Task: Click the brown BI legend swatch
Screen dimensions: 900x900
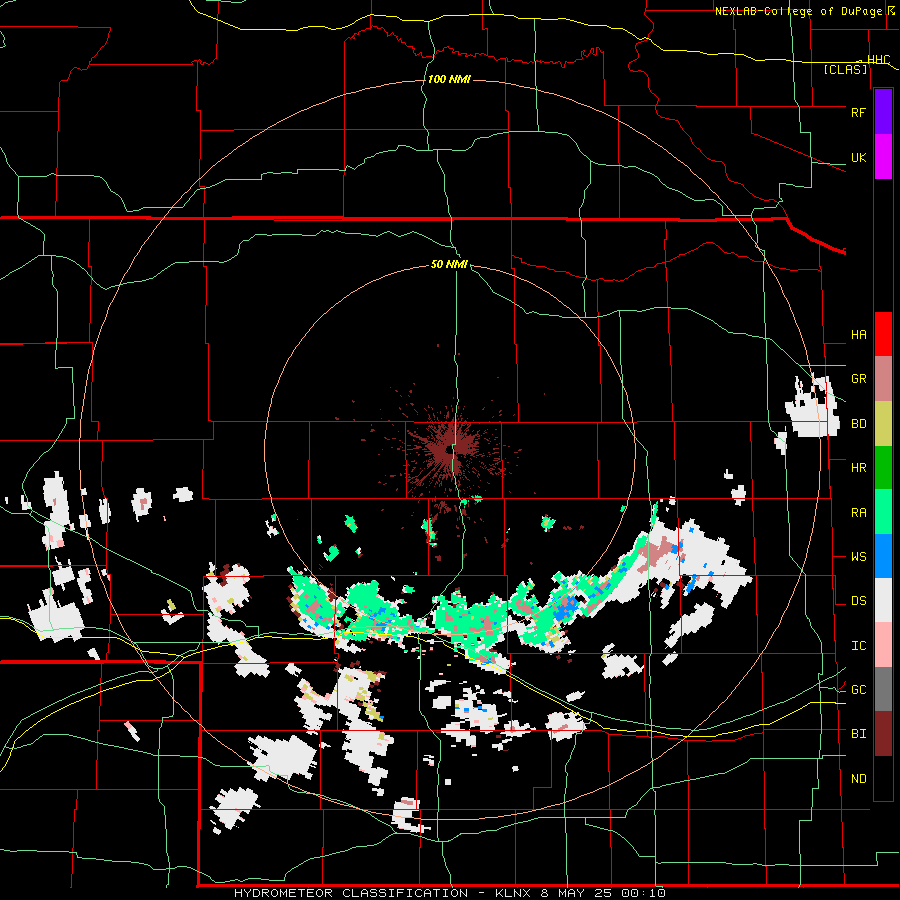Action: pyautogui.click(x=883, y=734)
